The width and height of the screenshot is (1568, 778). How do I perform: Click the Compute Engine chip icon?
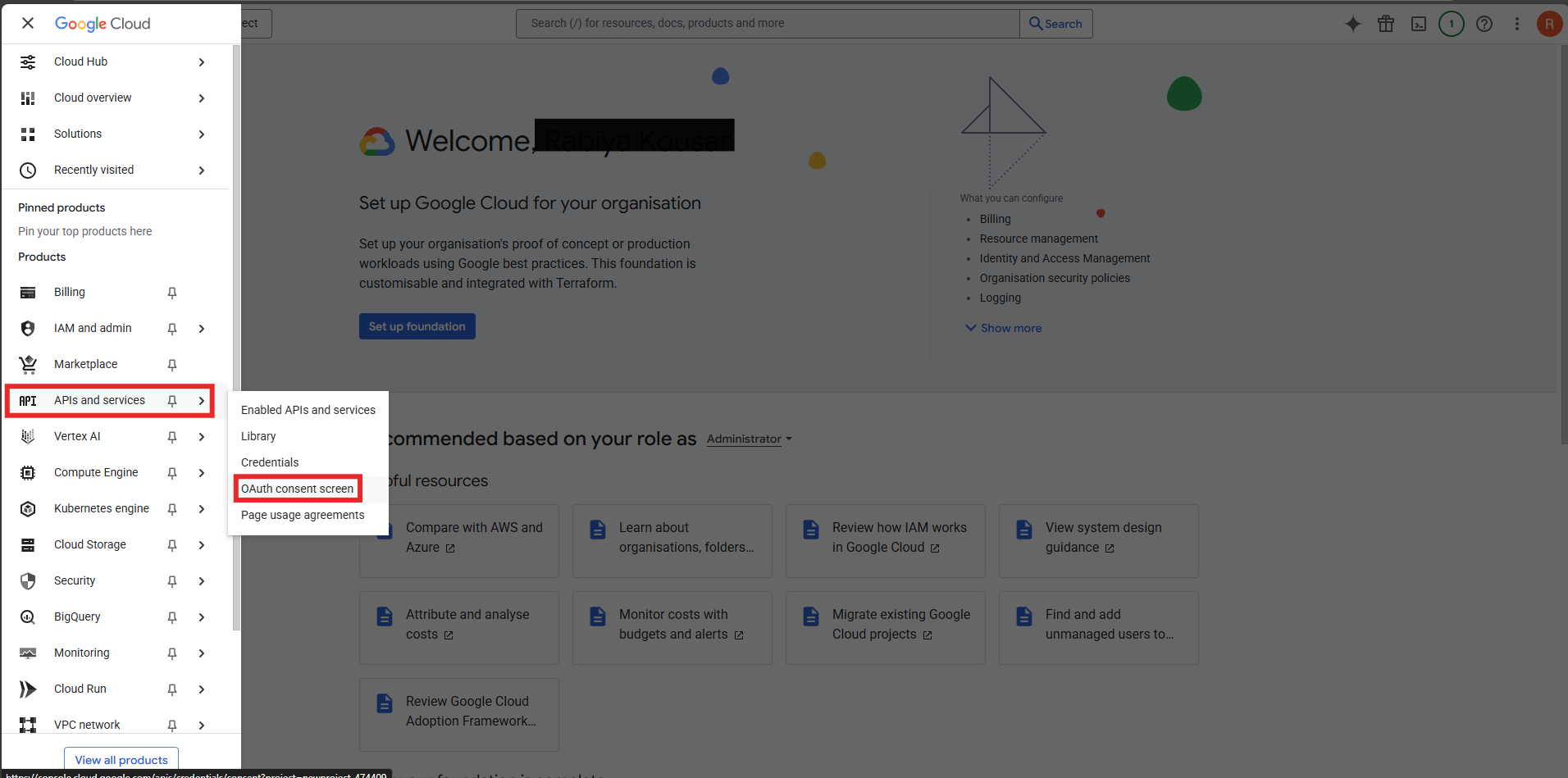[28, 472]
